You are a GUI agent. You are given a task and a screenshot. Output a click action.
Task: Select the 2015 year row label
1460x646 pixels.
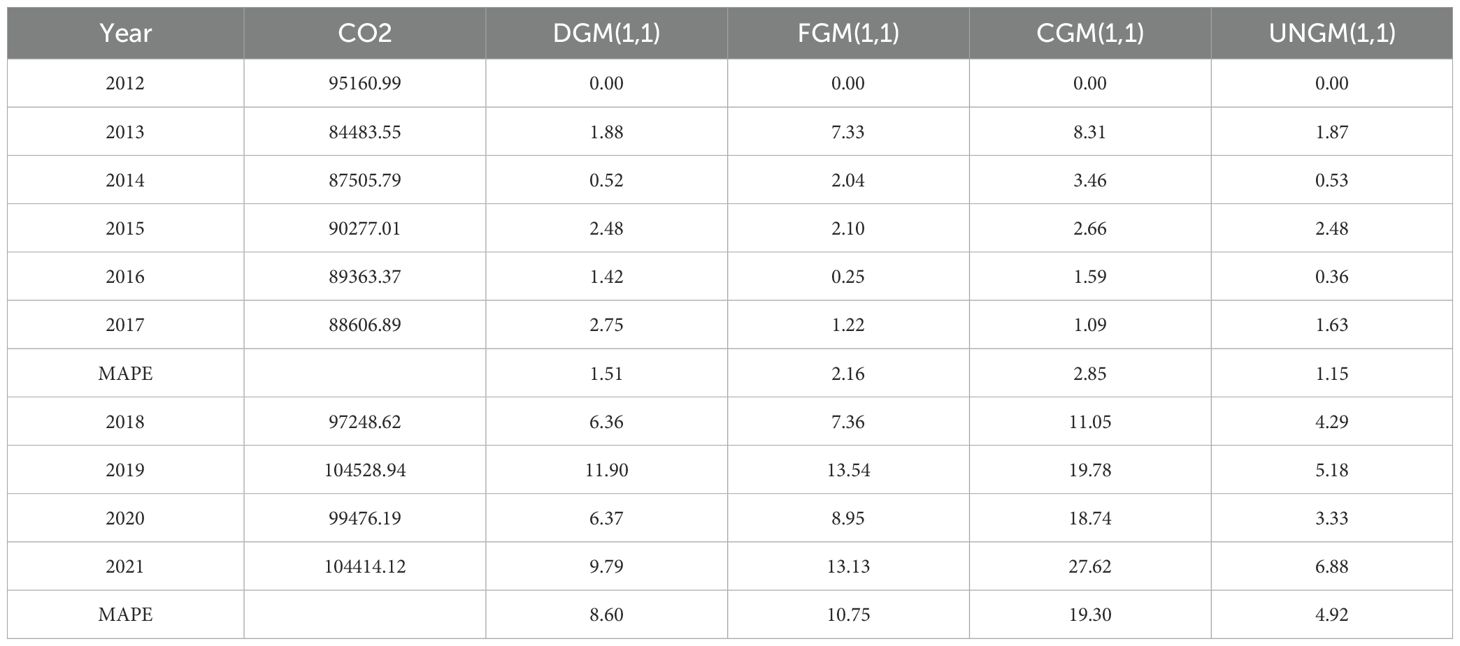pyautogui.click(x=125, y=229)
